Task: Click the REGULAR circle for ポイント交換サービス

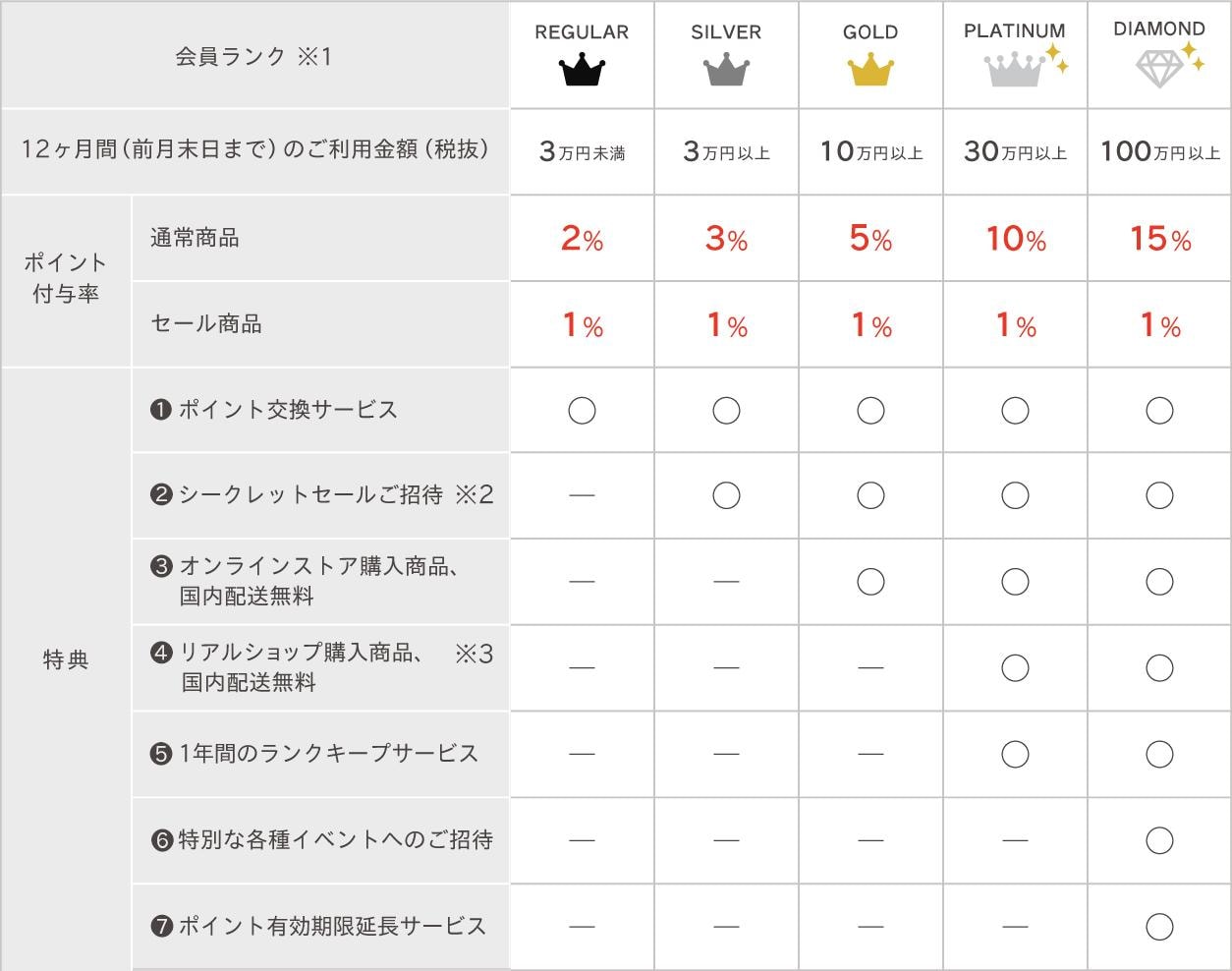Action: coord(582,411)
